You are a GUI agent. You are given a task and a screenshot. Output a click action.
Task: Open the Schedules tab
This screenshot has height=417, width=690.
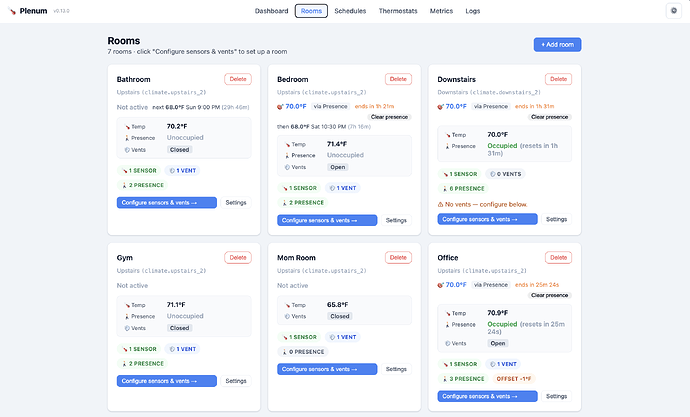pos(350,11)
